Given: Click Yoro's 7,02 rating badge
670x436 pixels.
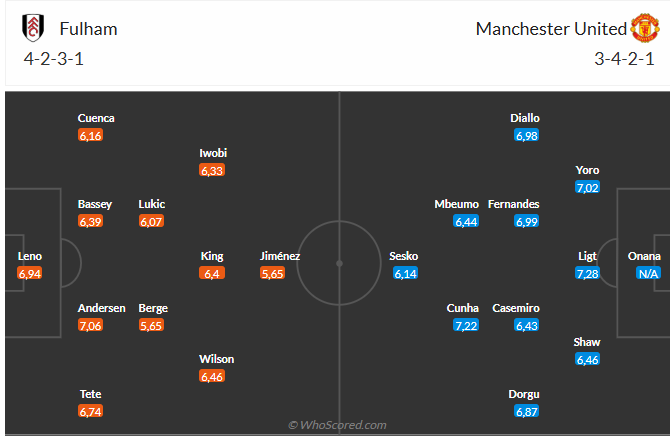Looking at the screenshot, I should [x=587, y=187].
